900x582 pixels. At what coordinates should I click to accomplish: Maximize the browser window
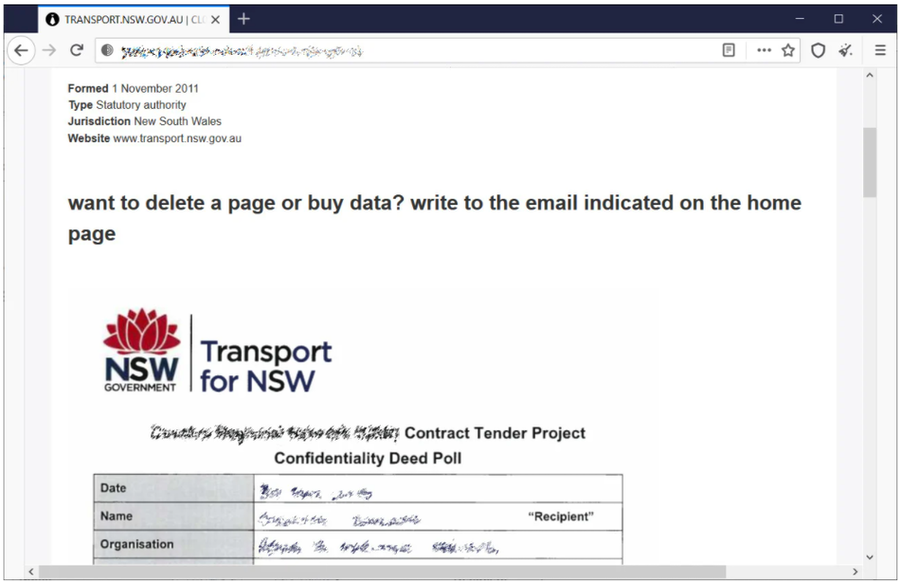(839, 19)
